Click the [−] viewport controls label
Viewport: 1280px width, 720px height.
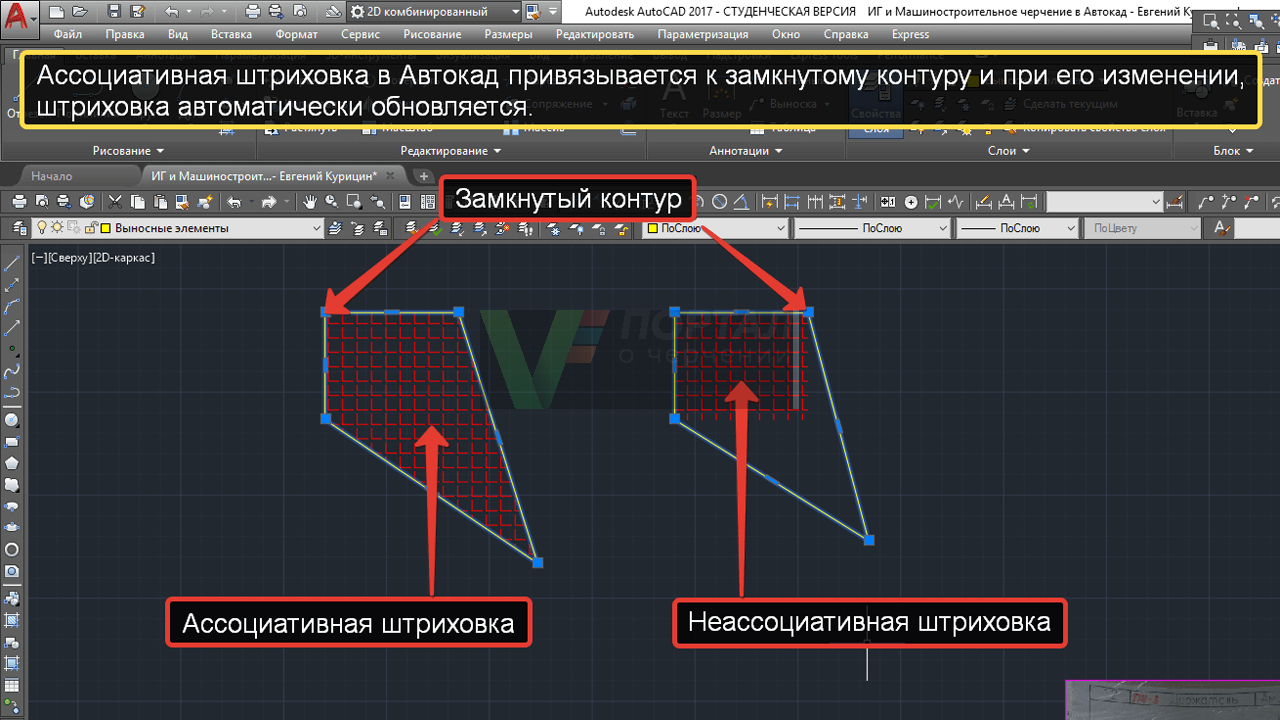click(38, 257)
